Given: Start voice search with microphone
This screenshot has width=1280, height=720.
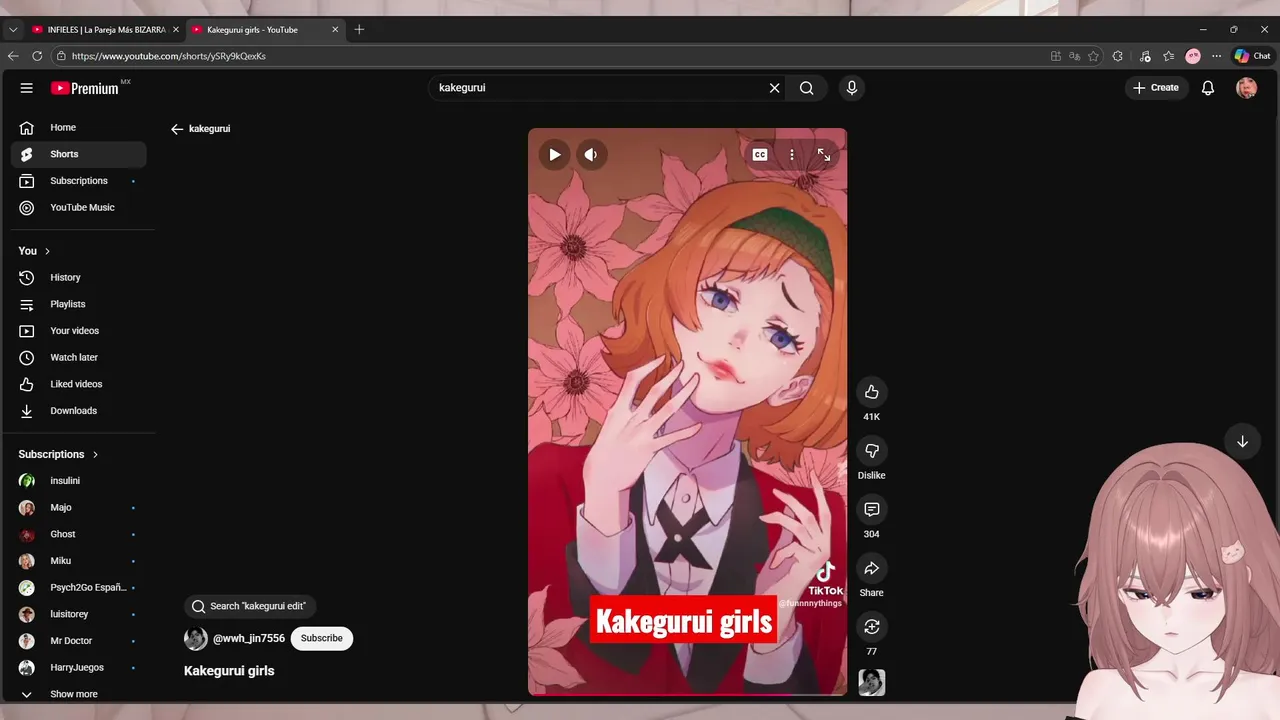Looking at the screenshot, I should point(852,88).
